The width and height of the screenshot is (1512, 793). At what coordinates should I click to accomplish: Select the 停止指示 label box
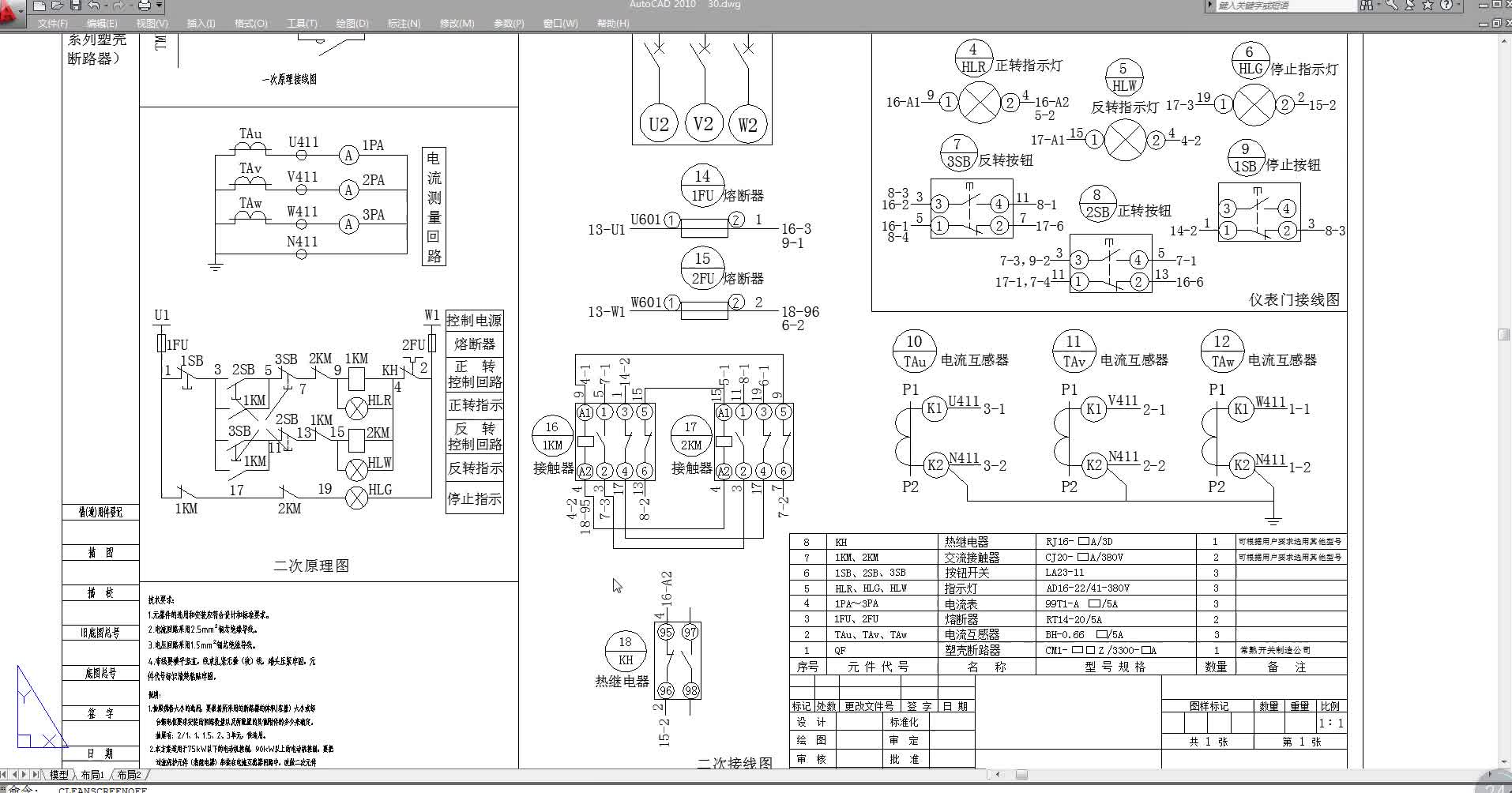(474, 499)
